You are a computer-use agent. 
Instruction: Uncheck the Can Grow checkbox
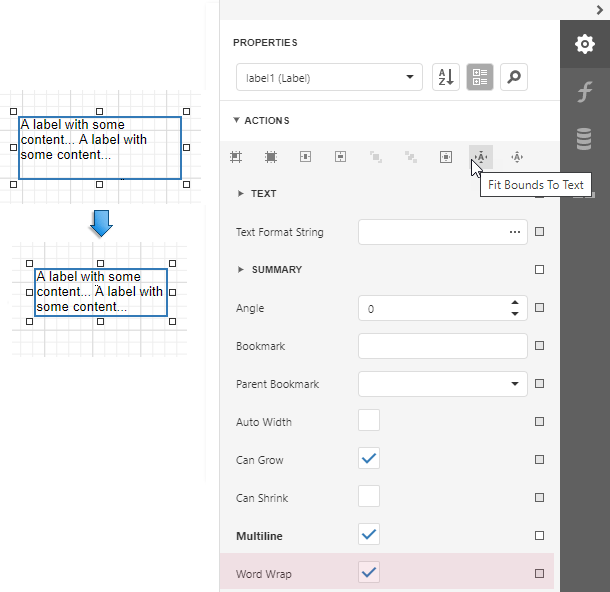(369, 458)
